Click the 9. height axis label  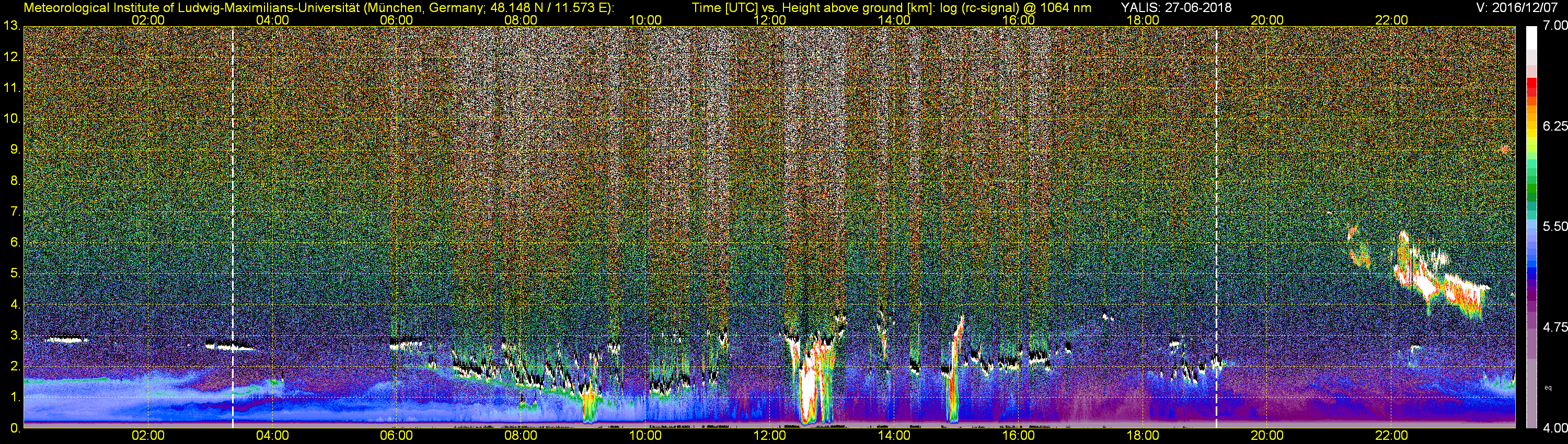click(15, 149)
